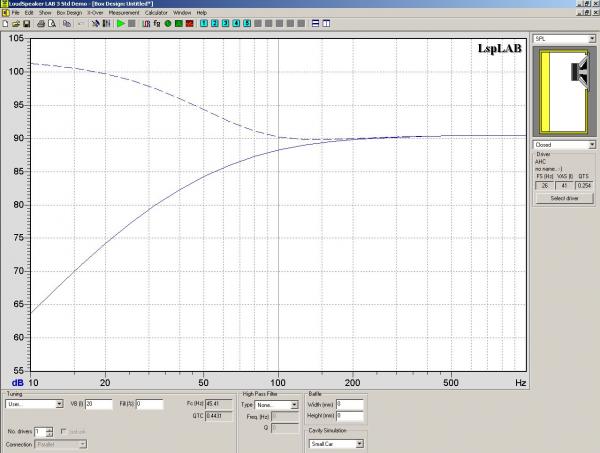Screen dimensions: 600x453
Task: Click the teal number 5 toolbar button
Action: tap(247, 22)
